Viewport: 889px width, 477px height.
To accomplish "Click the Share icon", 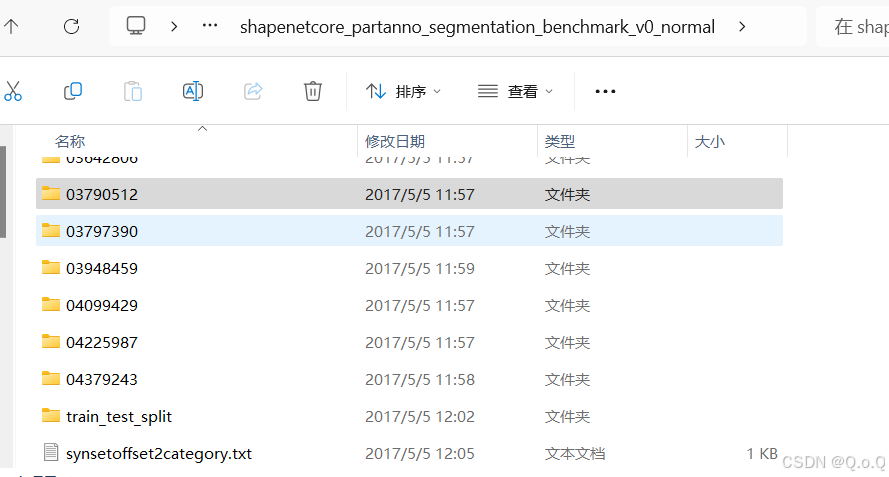I will coord(253,91).
